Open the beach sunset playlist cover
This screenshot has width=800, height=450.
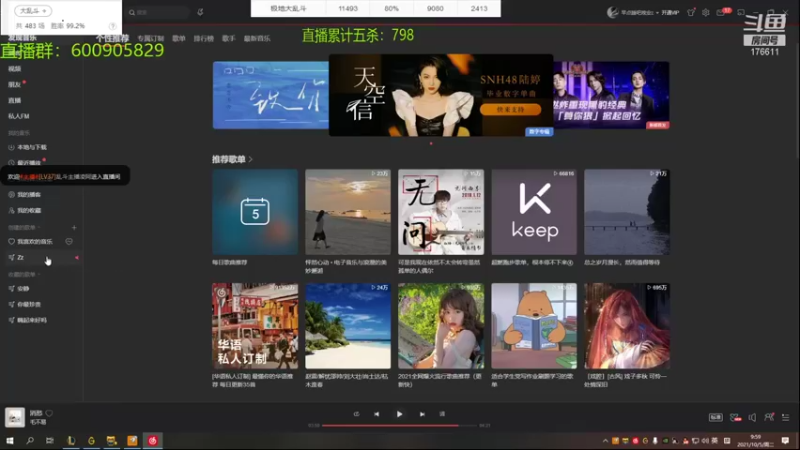coord(348,212)
